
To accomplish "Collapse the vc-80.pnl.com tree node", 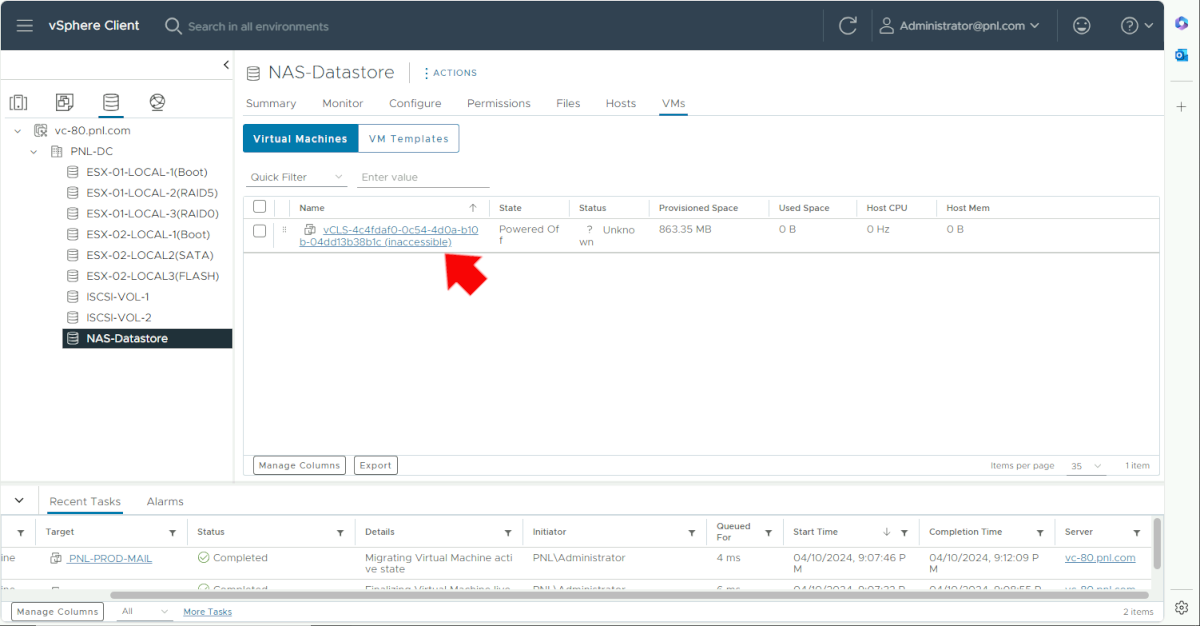I will coord(17,131).
